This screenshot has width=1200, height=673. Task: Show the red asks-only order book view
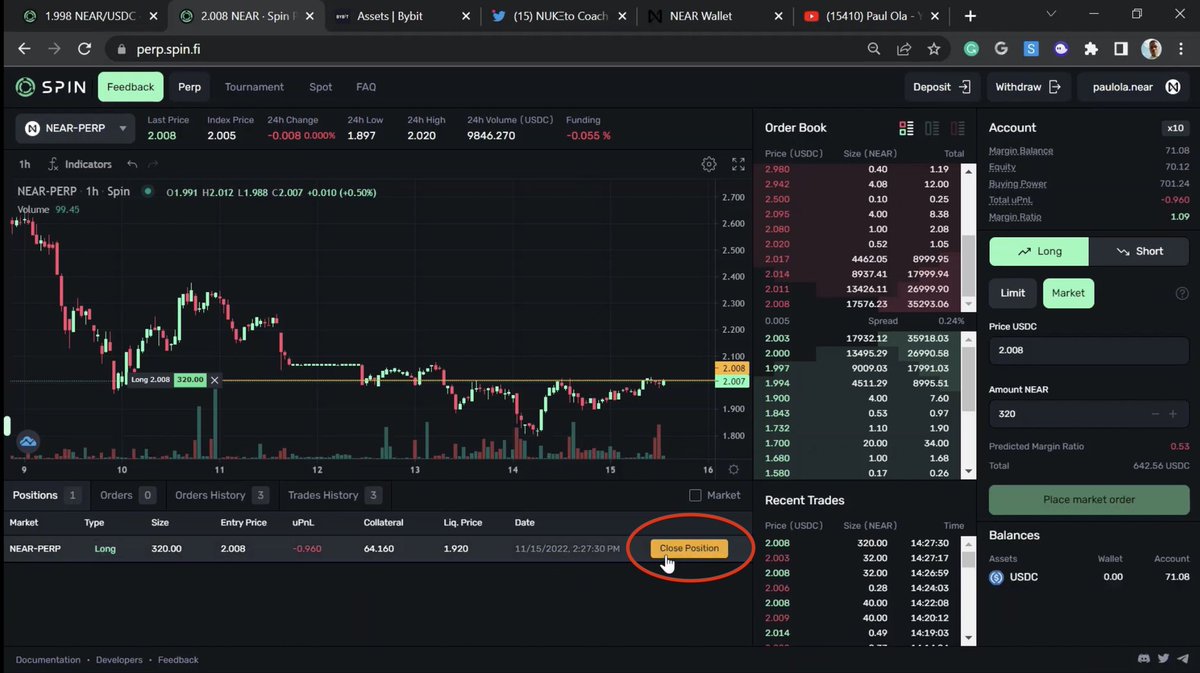click(958, 128)
